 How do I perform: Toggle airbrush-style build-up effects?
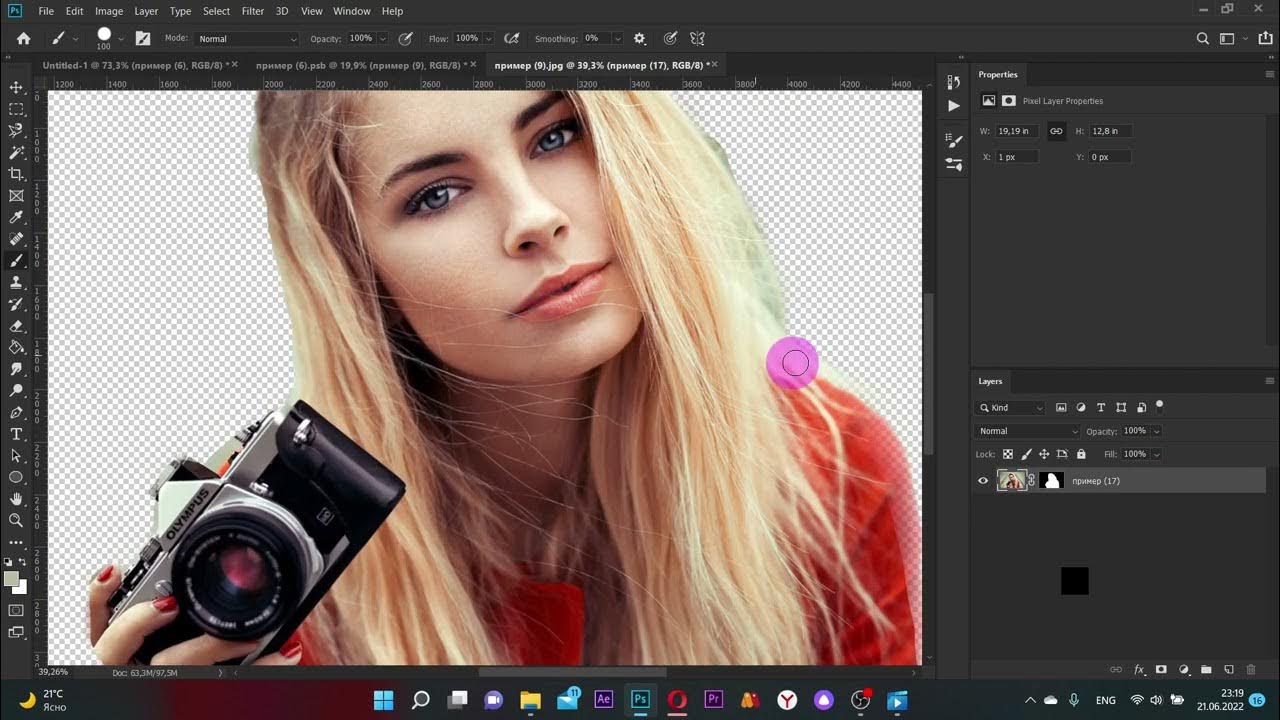pyautogui.click(x=512, y=39)
